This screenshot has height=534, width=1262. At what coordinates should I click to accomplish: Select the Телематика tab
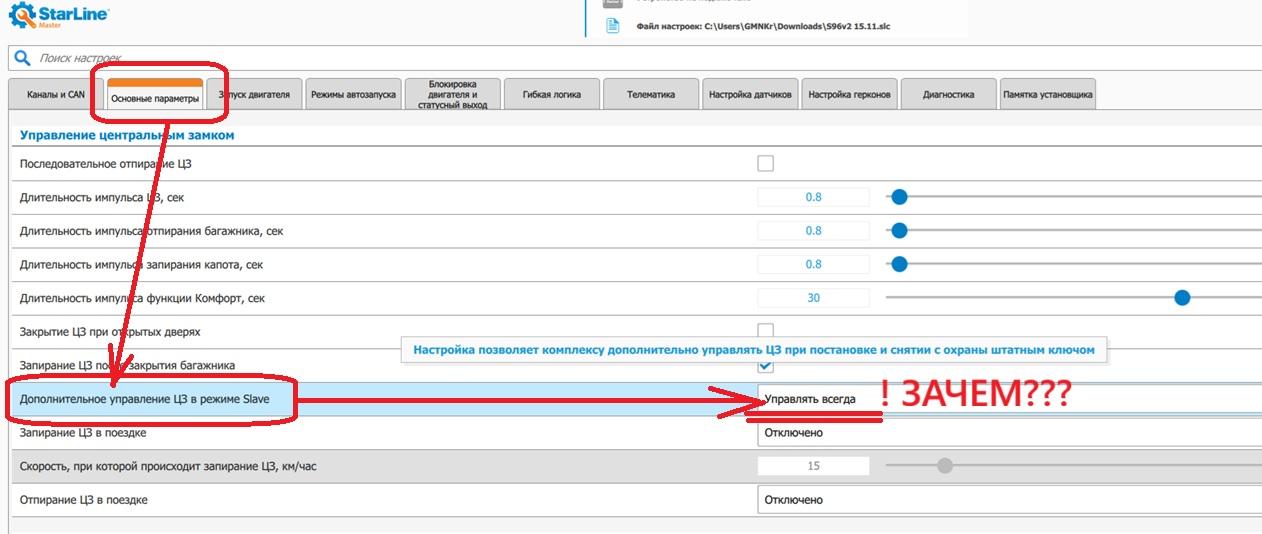point(650,95)
